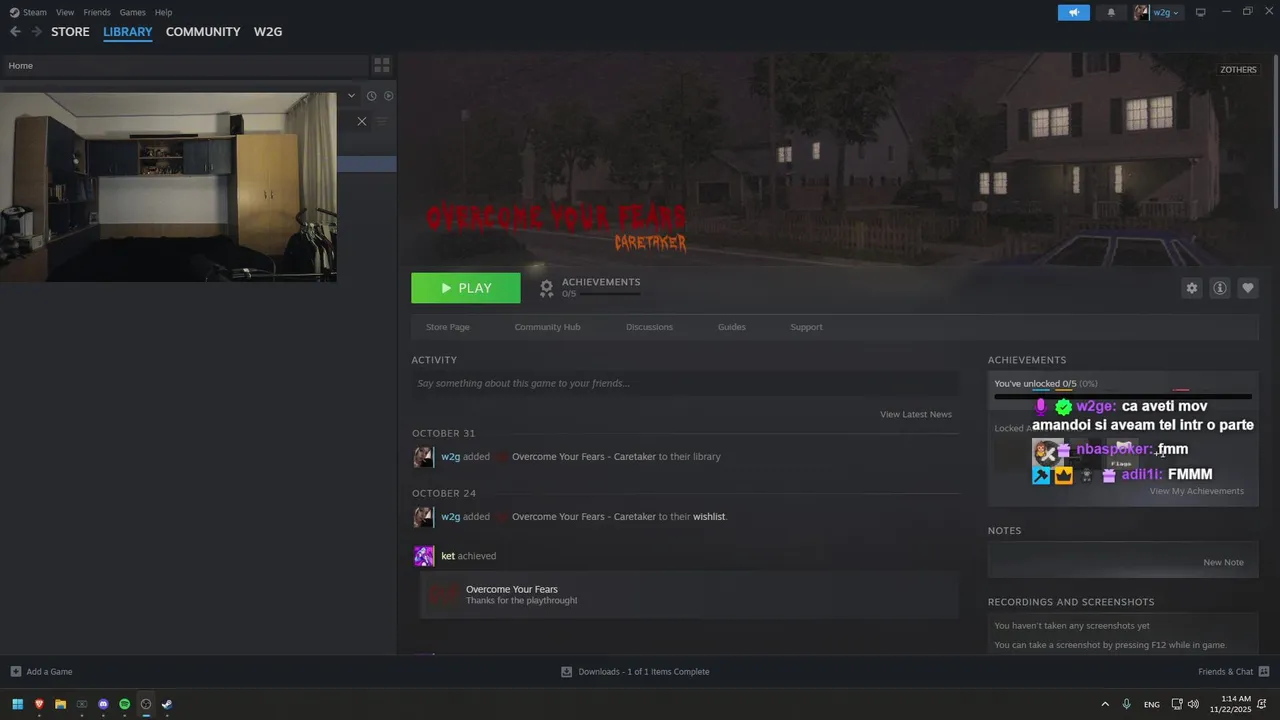Open the Help menu
Screen dimensions: 1280x720
(x=163, y=12)
